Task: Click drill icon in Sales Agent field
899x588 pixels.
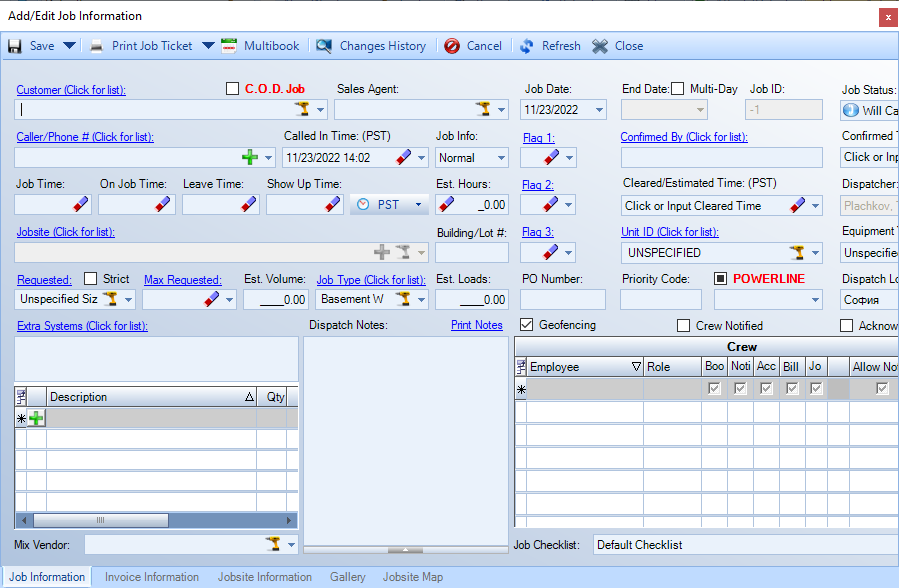Action: click(483, 109)
